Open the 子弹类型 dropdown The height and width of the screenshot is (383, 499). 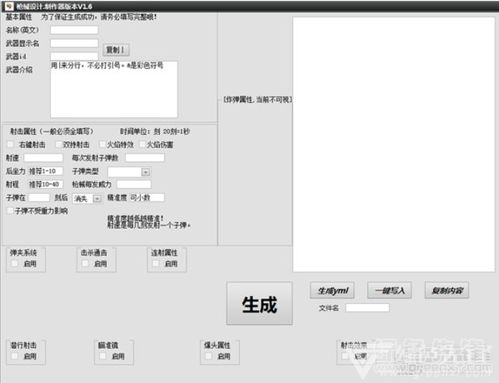point(145,172)
